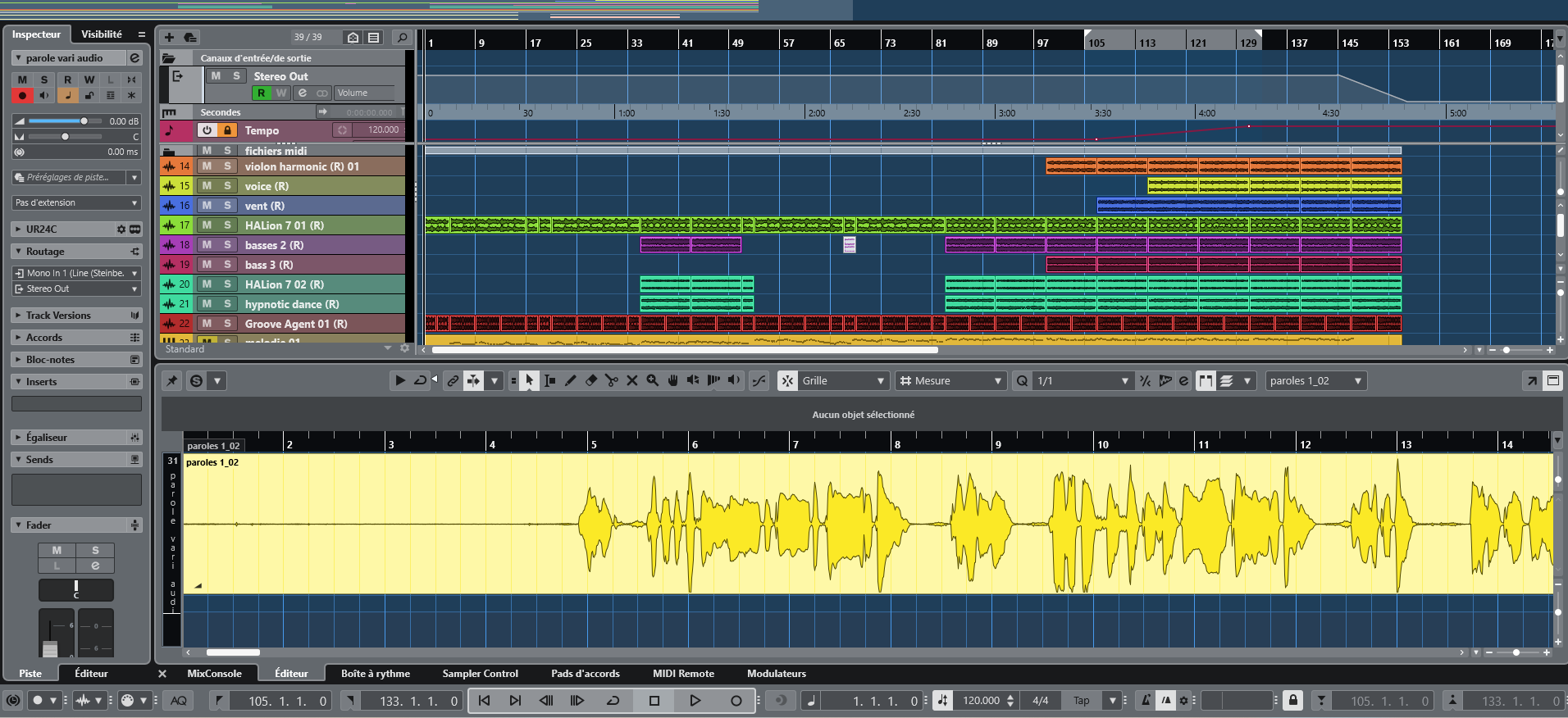Pick the Split scissors tool
This screenshot has width=1568, height=718.
tap(612, 380)
